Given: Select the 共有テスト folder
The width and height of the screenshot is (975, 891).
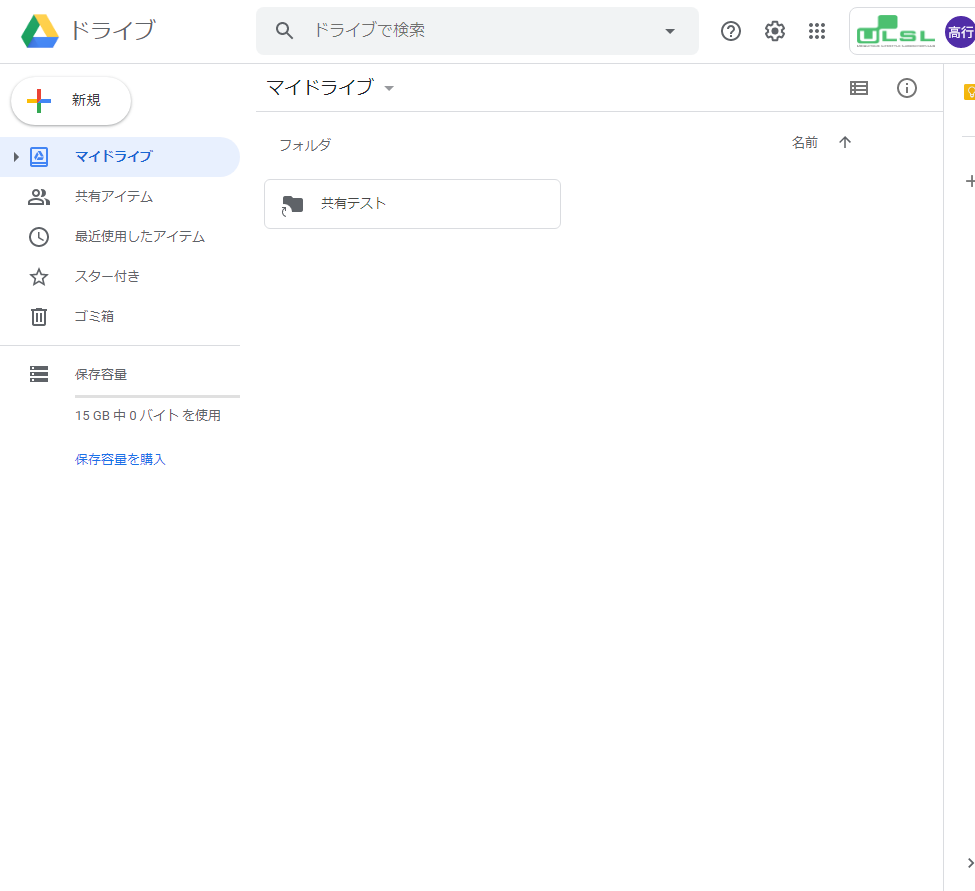Looking at the screenshot, I should (x=412, y=204).
